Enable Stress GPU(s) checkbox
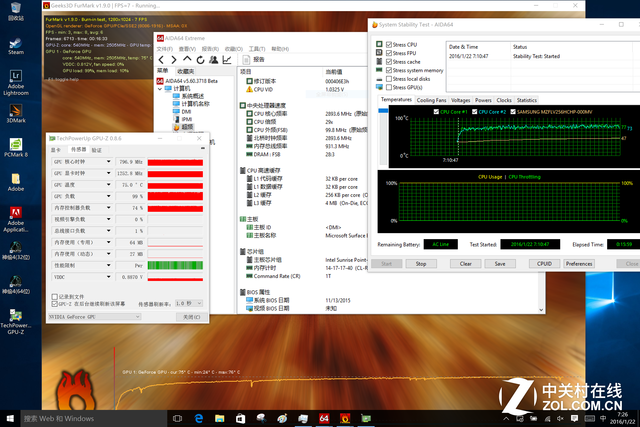This screenshot has height=427, width=640. tap(389, 87)
